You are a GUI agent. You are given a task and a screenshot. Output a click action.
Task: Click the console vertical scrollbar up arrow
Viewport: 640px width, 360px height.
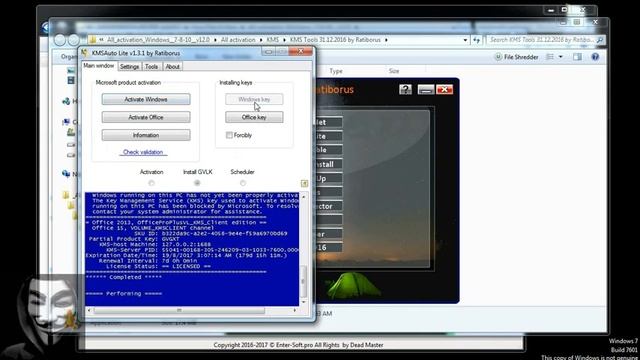pos(303,197)
